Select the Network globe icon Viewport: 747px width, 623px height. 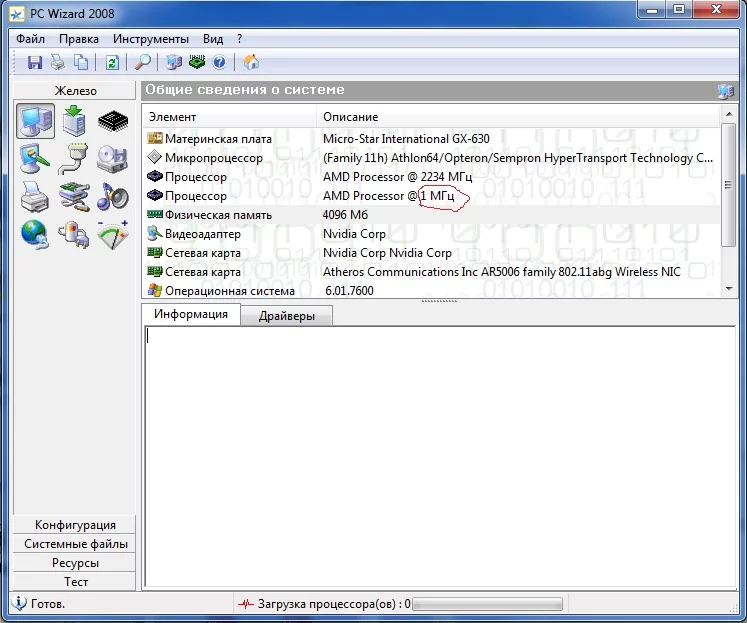click(x=35, y=235)
